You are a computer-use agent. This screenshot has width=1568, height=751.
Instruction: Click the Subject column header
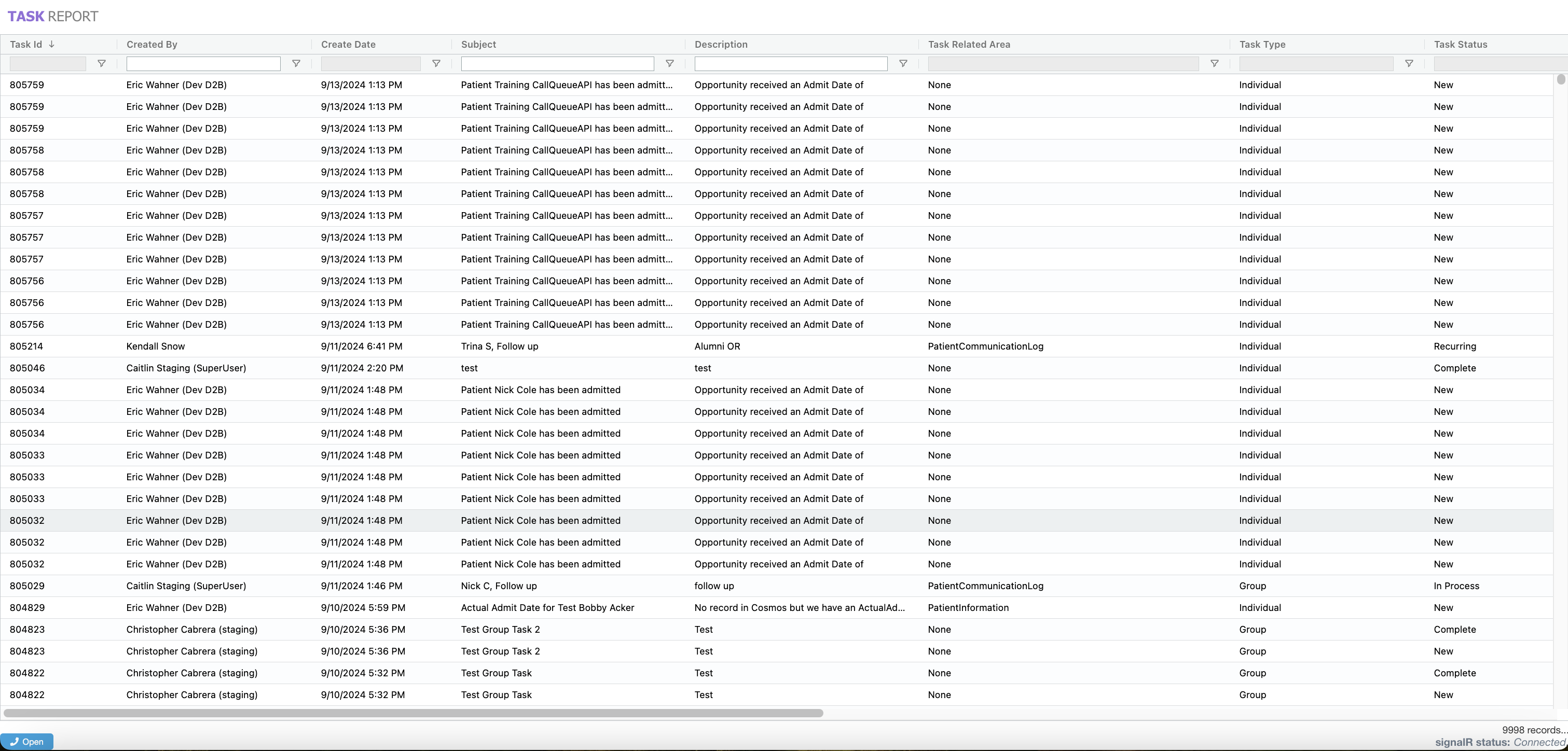point(478,45)
